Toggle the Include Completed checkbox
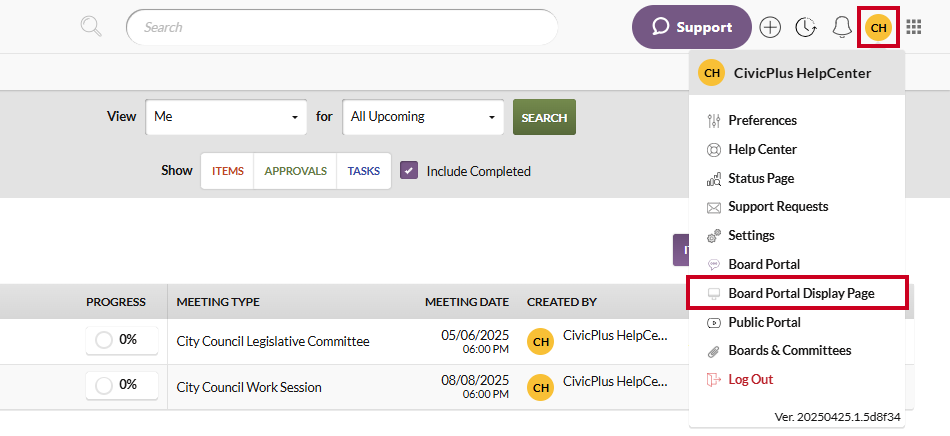The width and height of the screenshot is (950, 436). (409, 171)
